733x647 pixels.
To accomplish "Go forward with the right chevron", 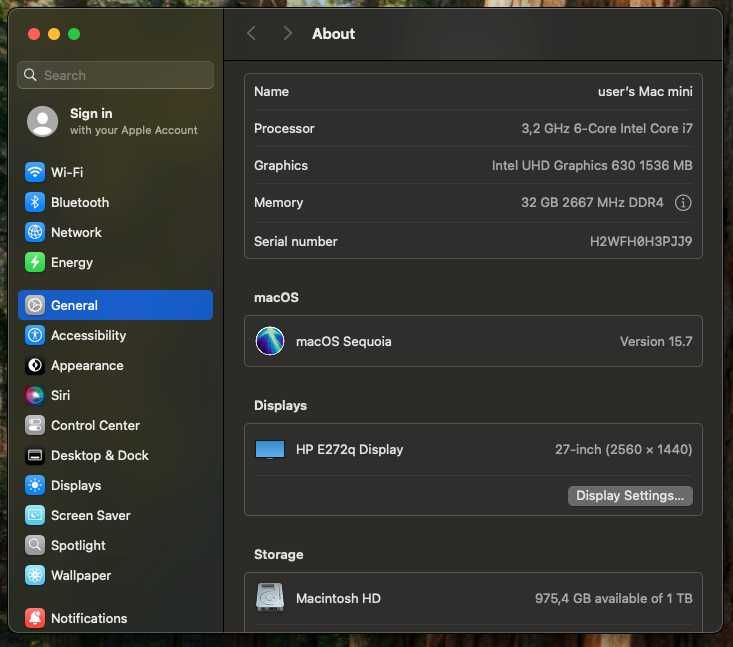I will [x=287, y=33].
